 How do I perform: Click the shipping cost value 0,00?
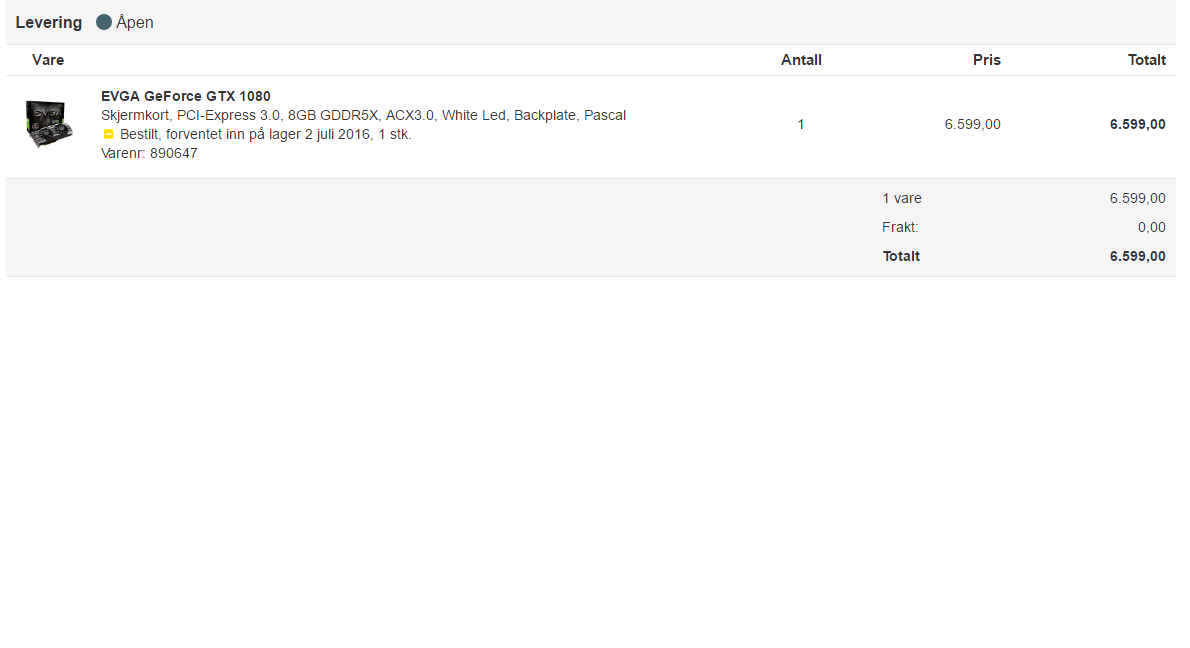click(1151, 227)
